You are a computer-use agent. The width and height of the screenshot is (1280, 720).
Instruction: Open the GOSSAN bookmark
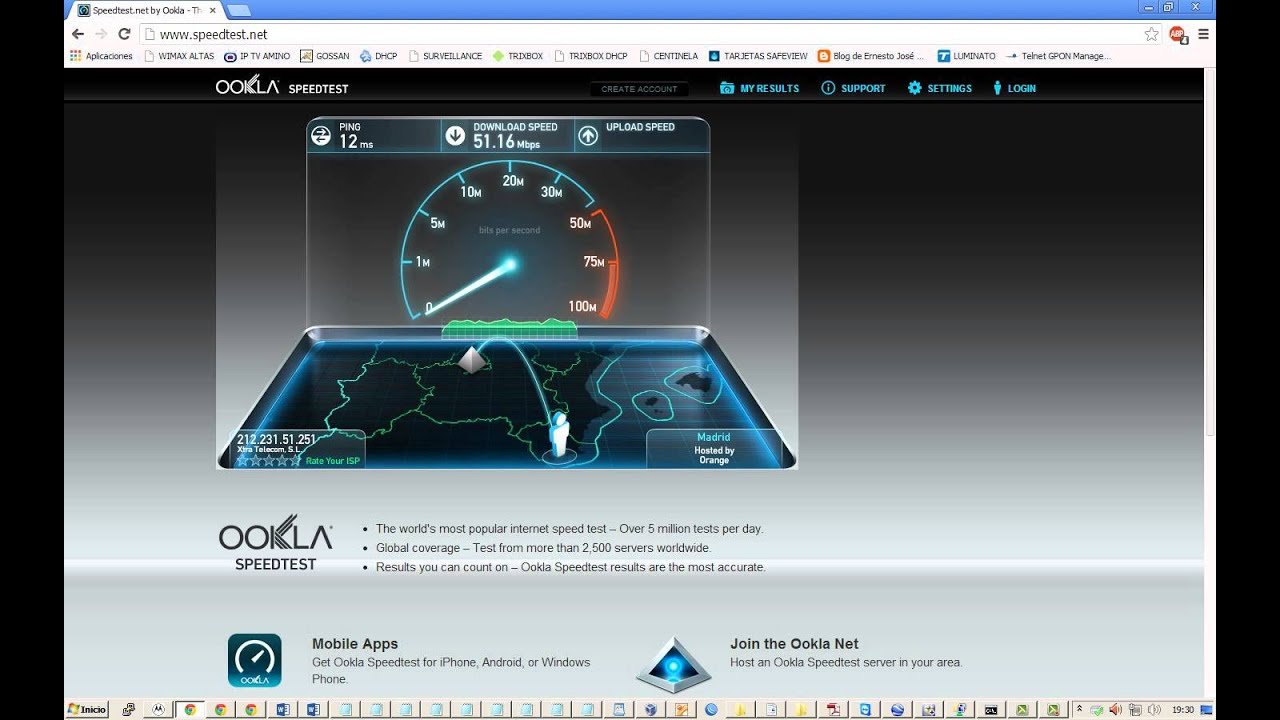pos(325,56)
